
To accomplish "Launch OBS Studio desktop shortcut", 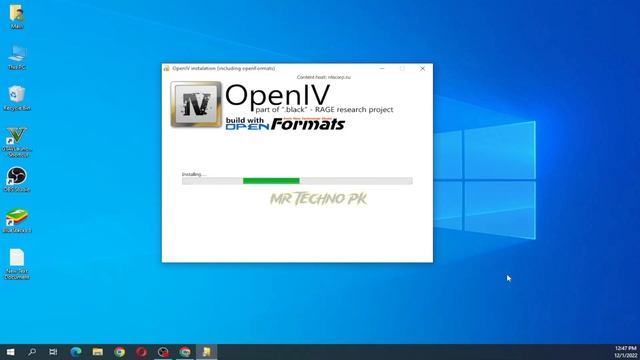I will (17, 179).
